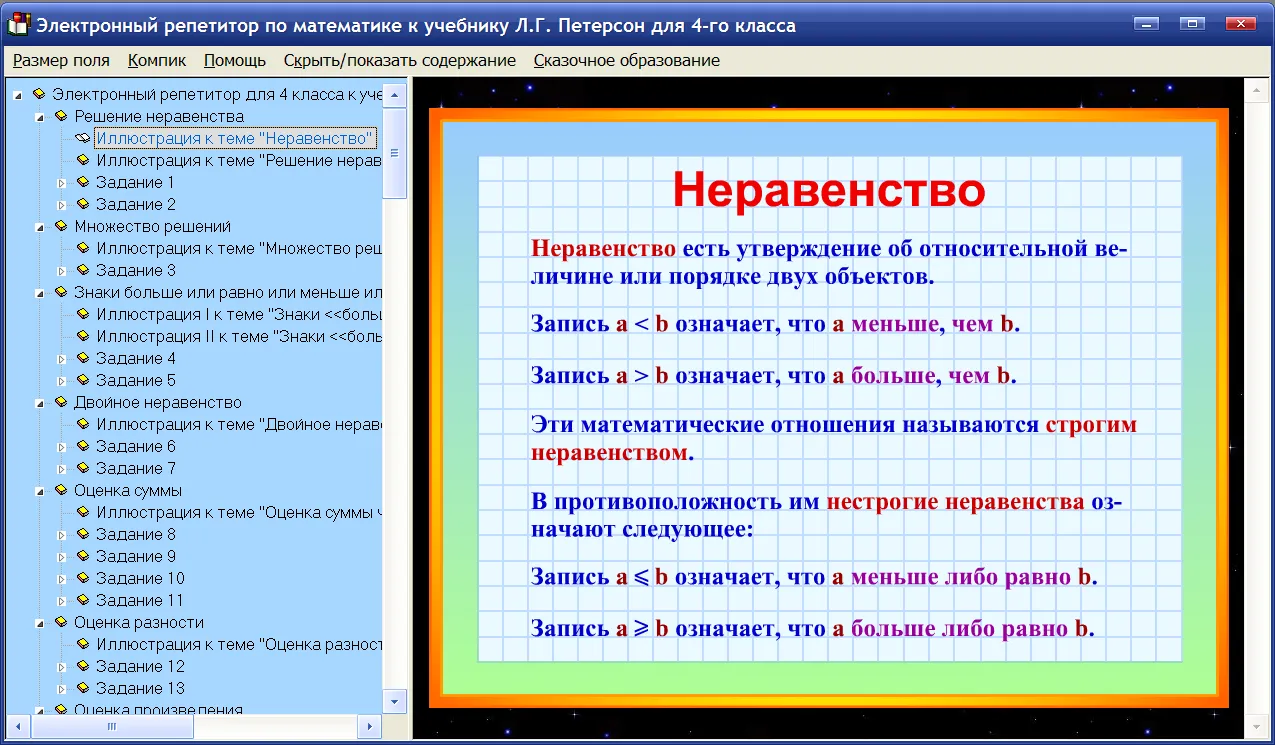Click tree panel scroll-down arrow
Screen dimensions: 1275x745
coord(395,701)
